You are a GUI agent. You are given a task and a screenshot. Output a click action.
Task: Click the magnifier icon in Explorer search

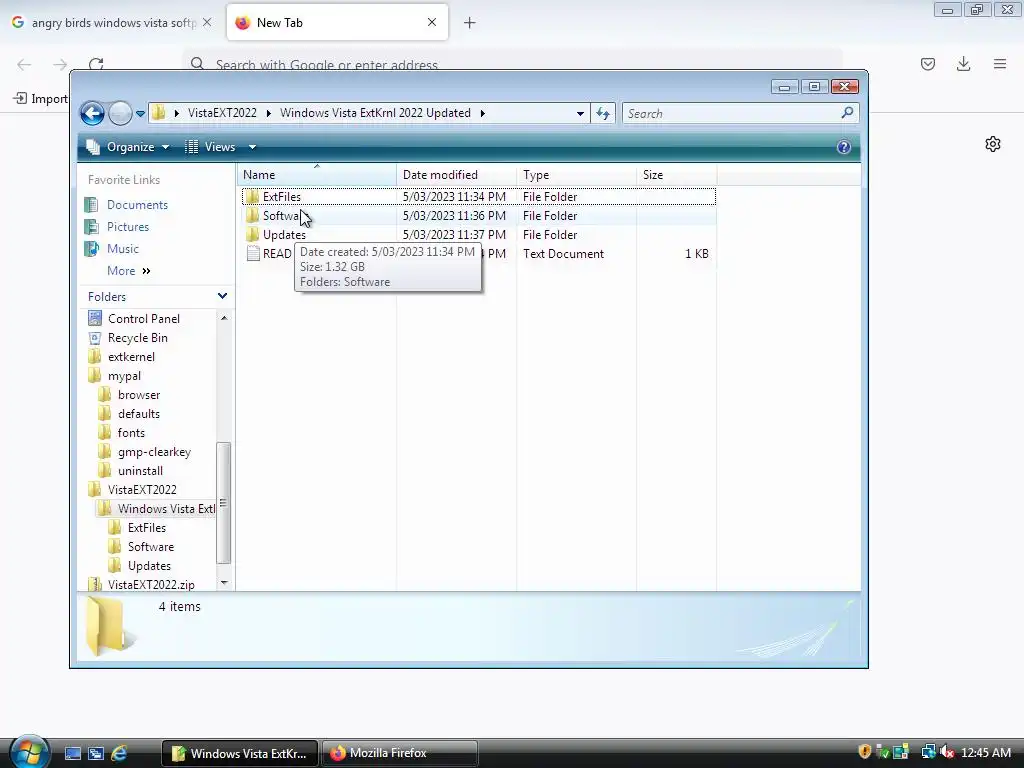[x=847, y=113]
